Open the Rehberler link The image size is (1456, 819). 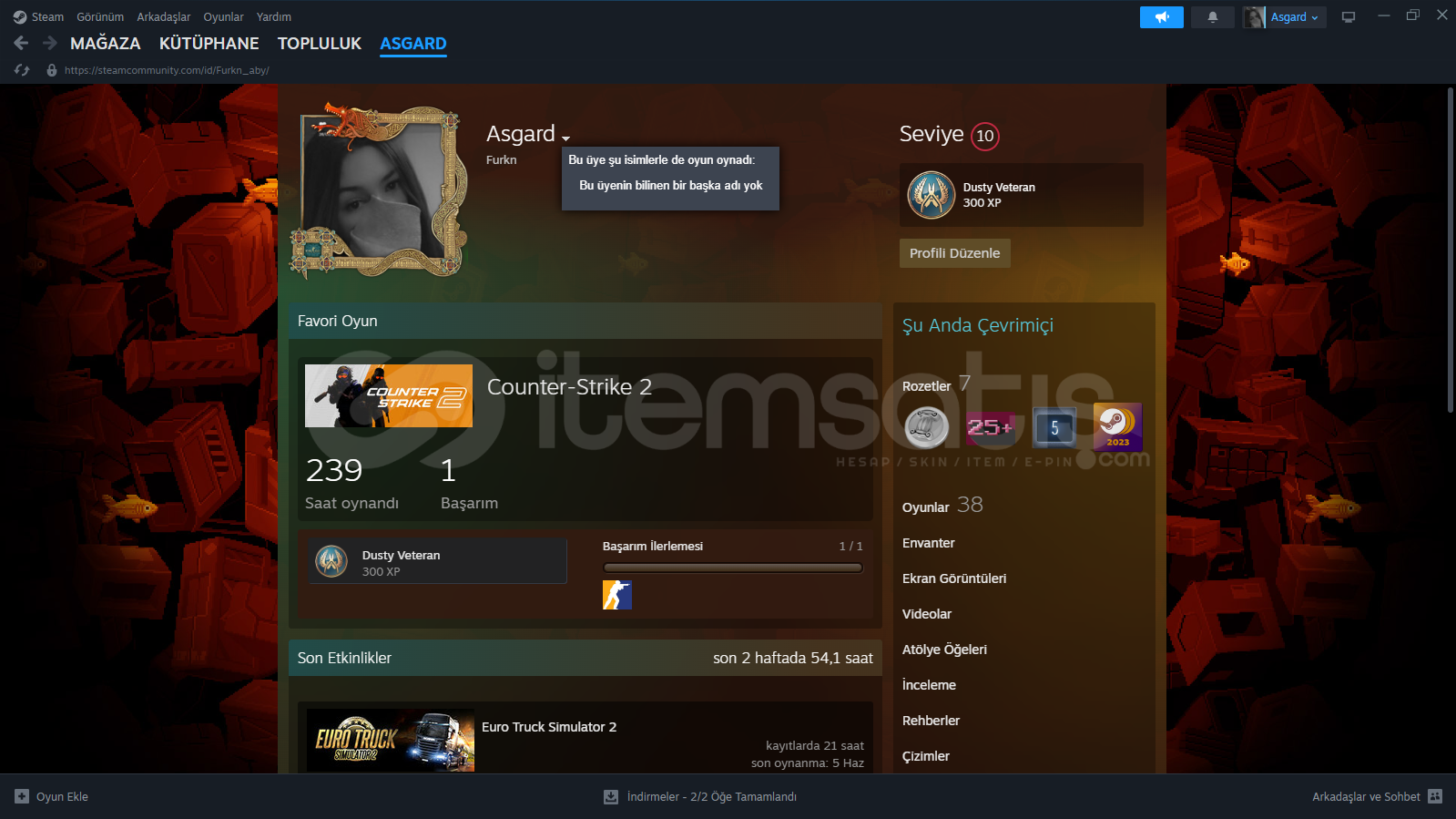point(931,721)
